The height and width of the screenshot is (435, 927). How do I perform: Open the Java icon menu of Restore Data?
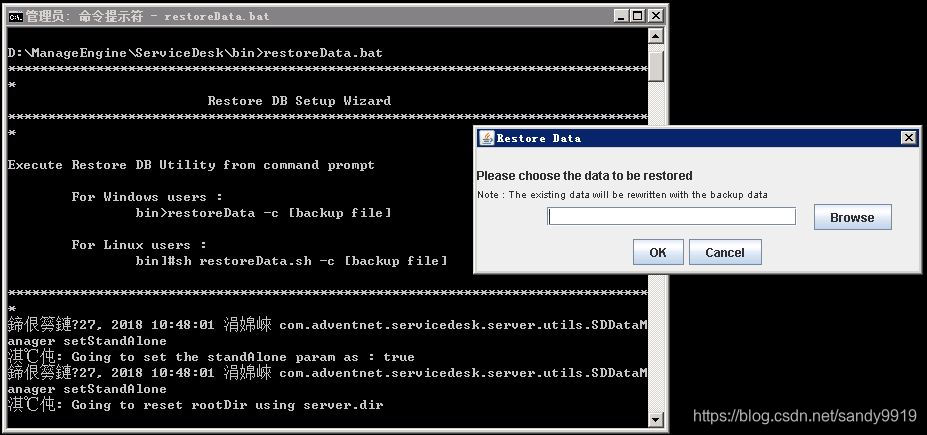pyautogui.click(x=486, y=138)
